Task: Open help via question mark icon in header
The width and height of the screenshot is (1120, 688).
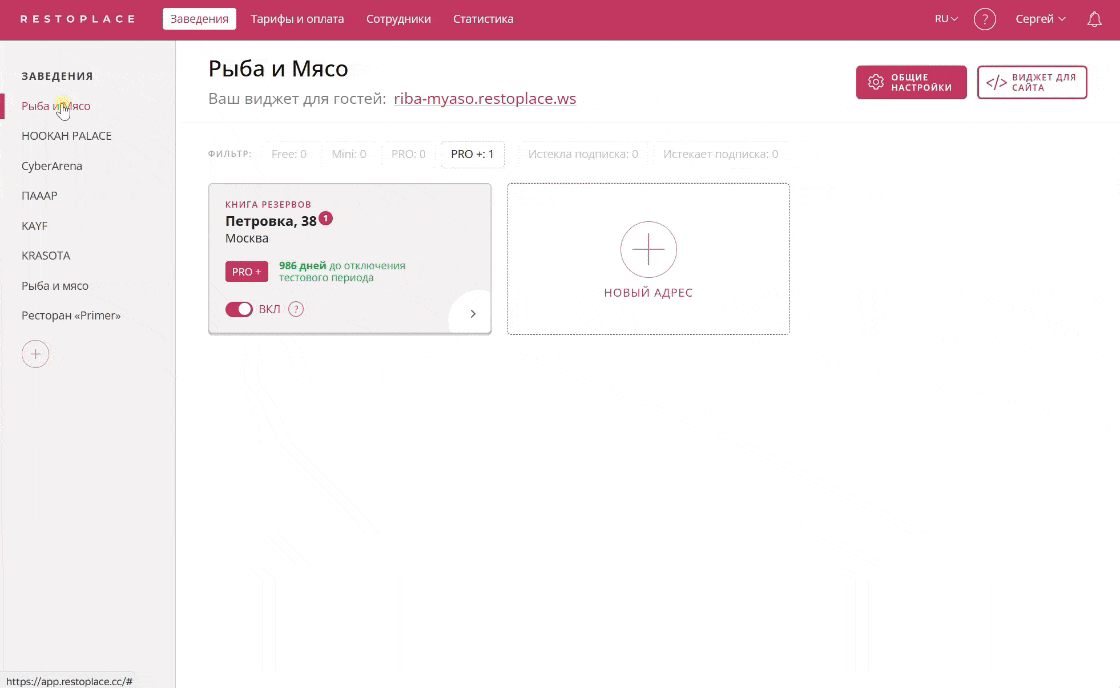Action: [x=984, y=19]
